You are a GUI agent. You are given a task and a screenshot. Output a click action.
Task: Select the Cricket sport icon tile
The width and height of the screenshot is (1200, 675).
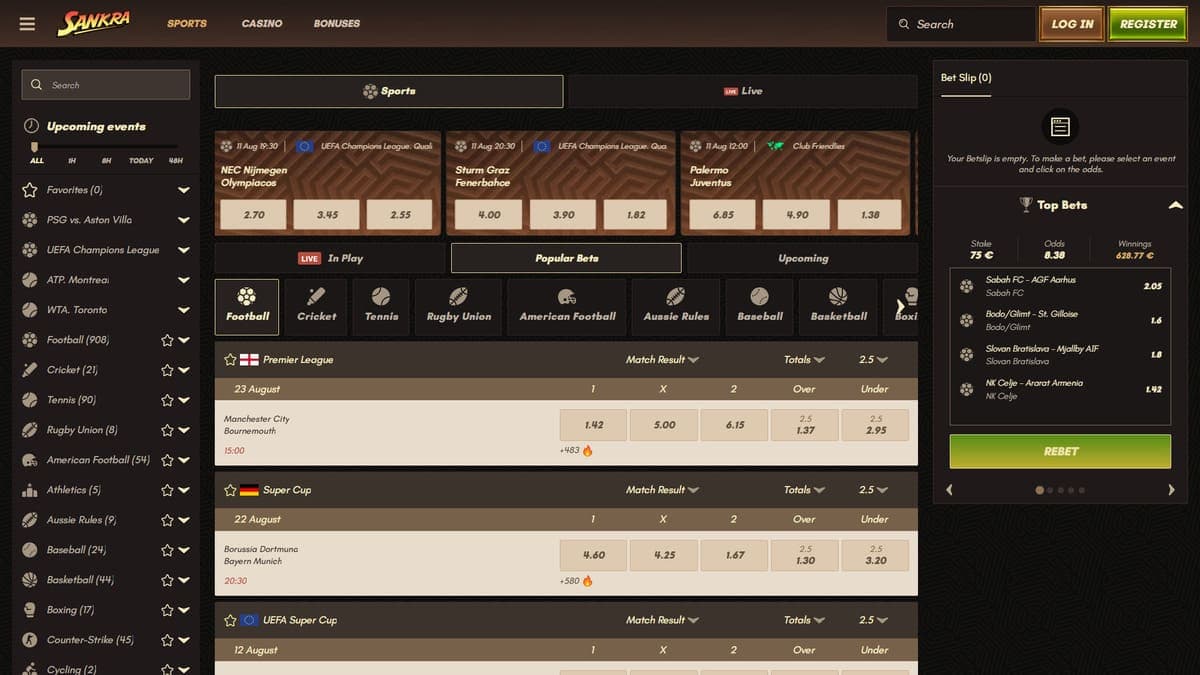pos(316,307)
